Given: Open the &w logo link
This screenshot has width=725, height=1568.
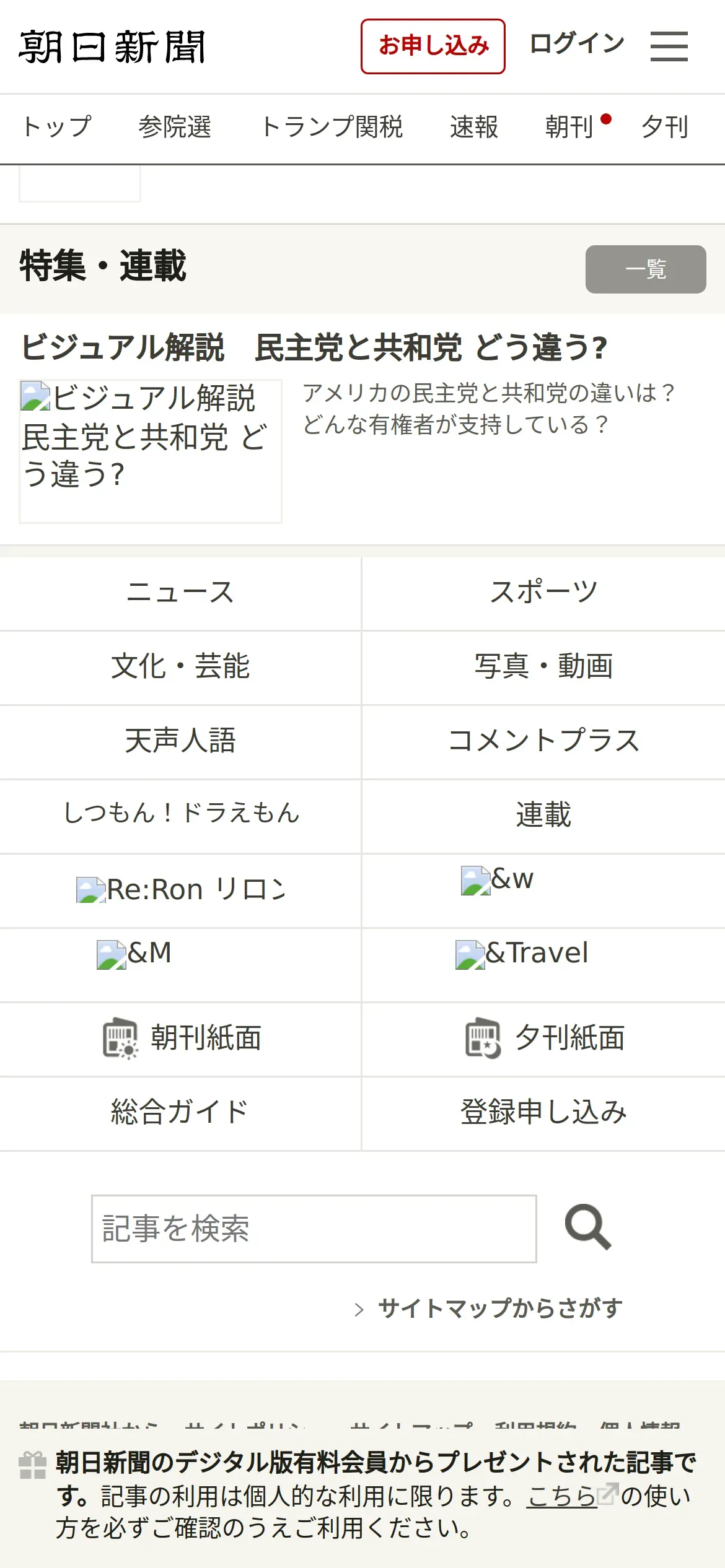Looking at the screenshot, I should click(x=498, y=880).
